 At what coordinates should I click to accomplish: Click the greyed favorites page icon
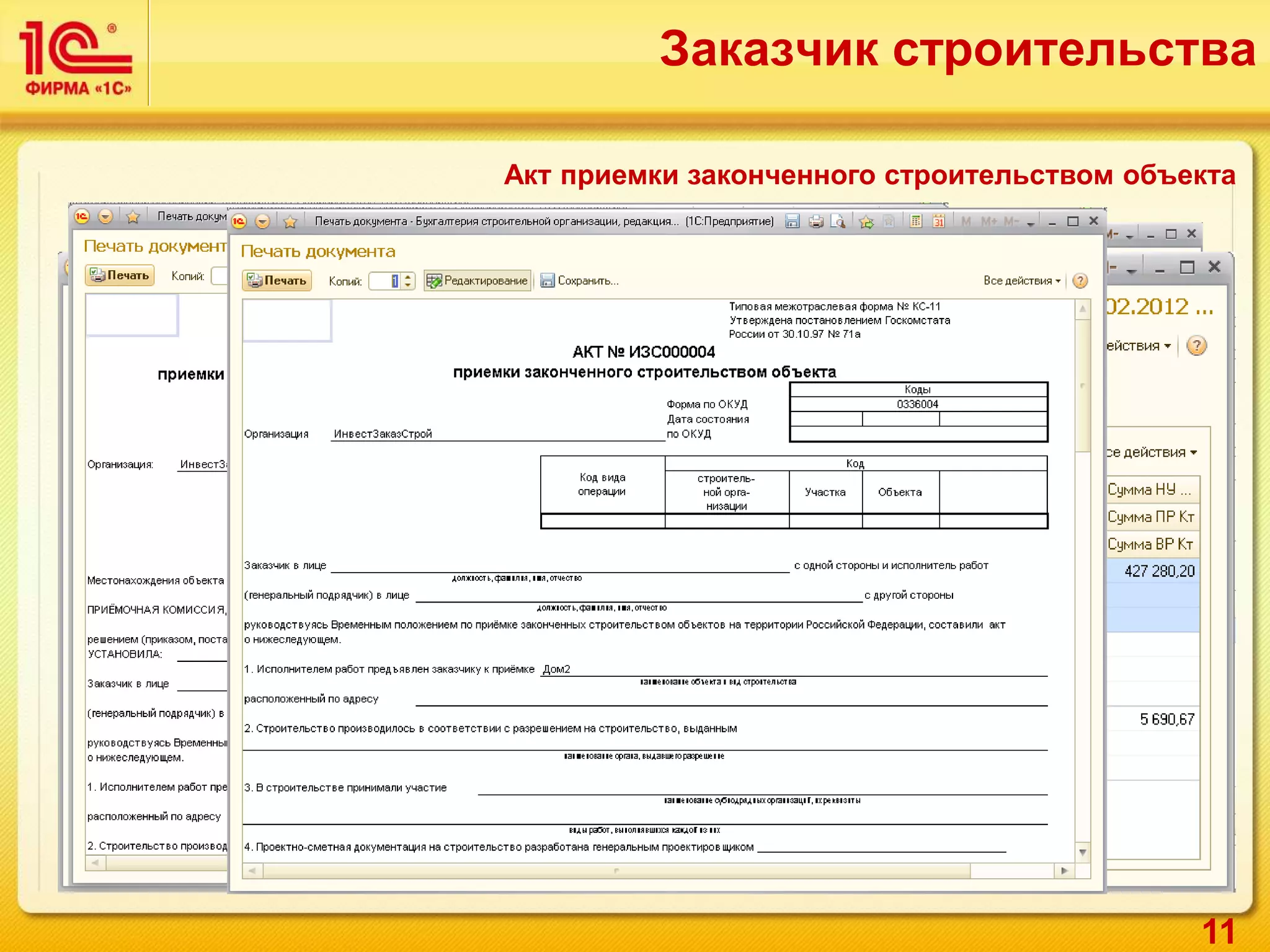pyautogui.click(x=888, y=221)
